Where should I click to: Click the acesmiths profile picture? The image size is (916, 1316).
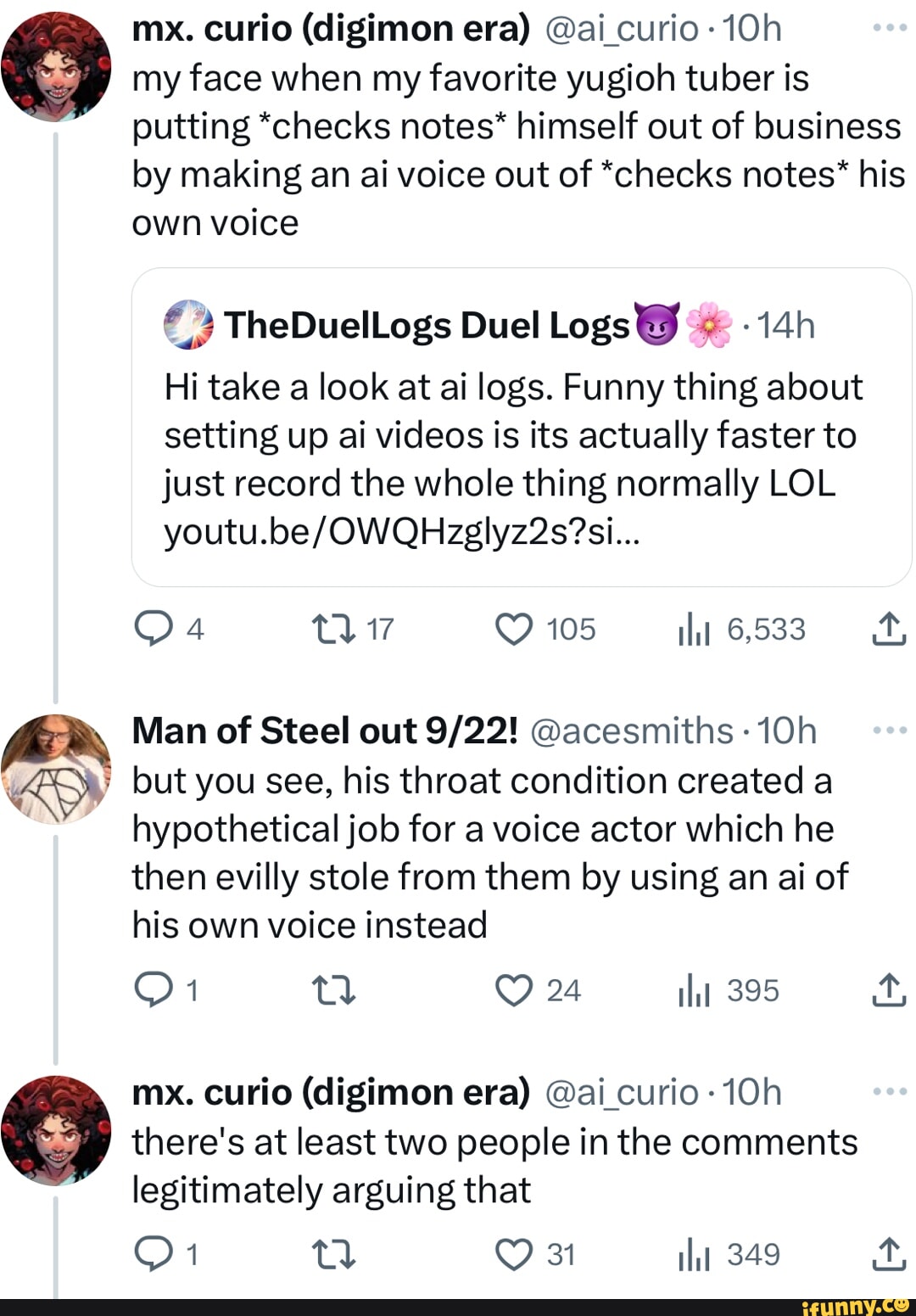coord(56,770)
